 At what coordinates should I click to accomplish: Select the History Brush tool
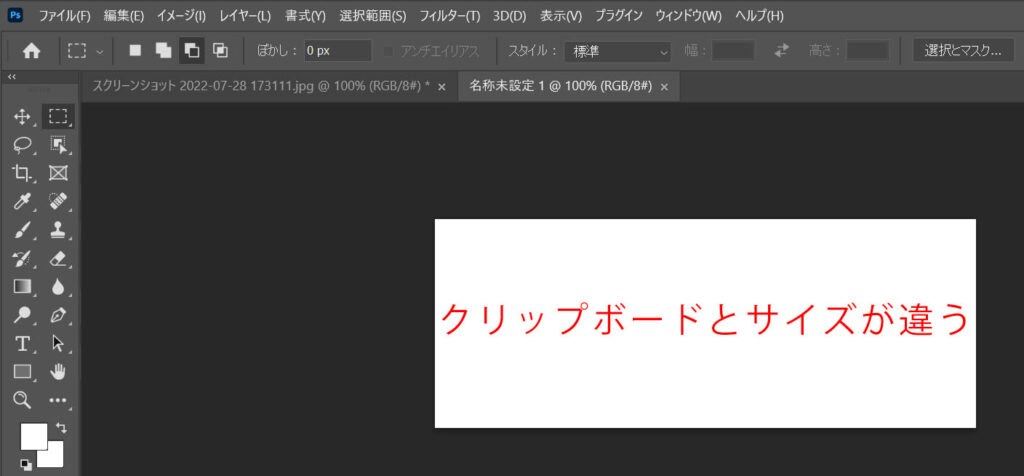coord(22,259)
